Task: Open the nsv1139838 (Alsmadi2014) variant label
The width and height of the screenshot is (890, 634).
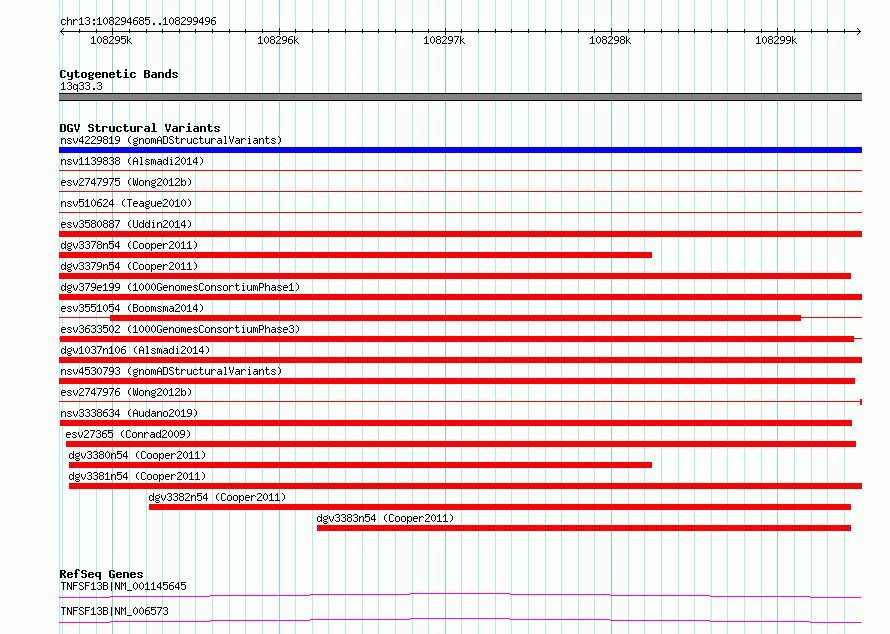Action: (x=132, y=161)
